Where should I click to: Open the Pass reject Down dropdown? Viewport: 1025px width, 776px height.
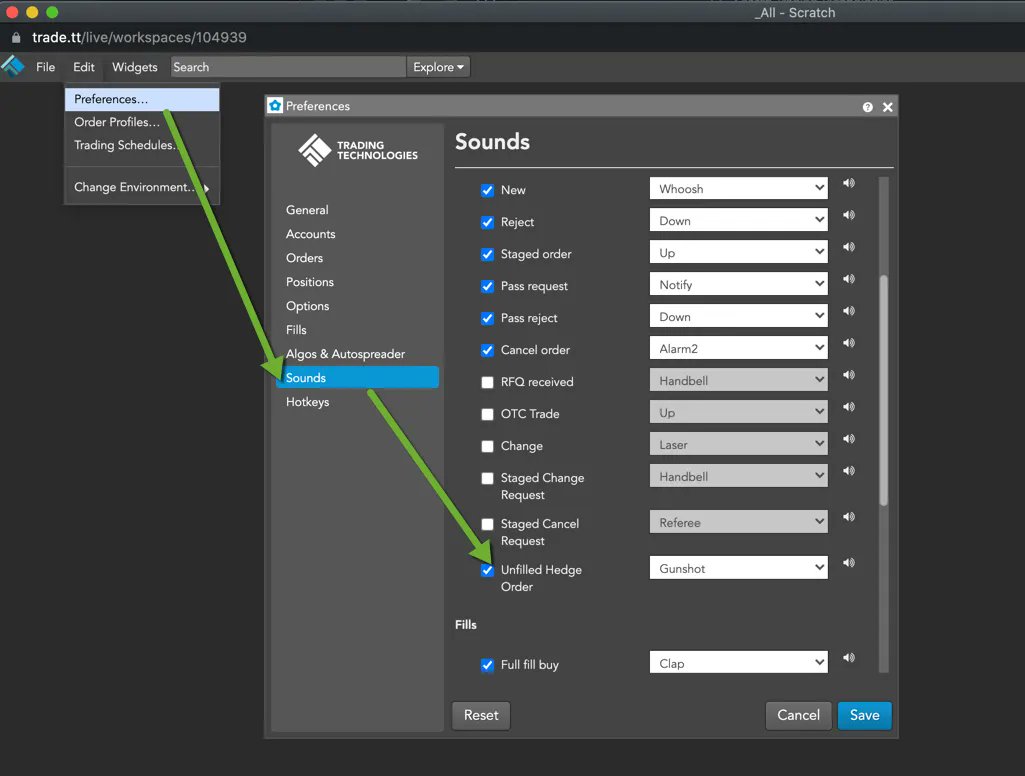(x=739, y=317)
